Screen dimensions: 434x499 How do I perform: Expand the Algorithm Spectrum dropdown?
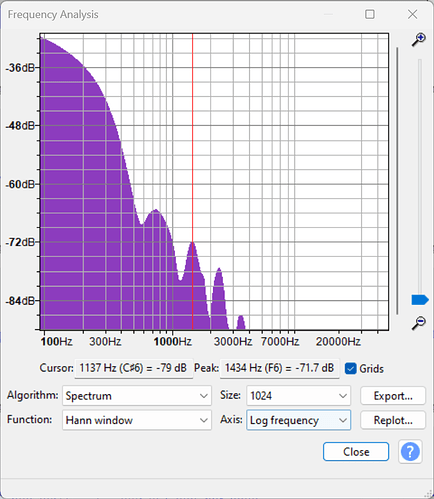137,396
